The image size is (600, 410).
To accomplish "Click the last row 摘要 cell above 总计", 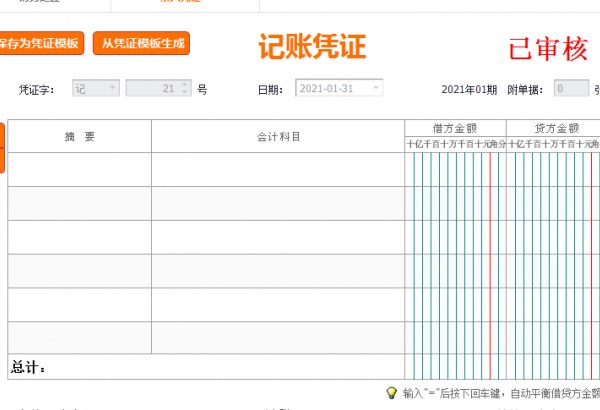I will [x=80, y=338].
